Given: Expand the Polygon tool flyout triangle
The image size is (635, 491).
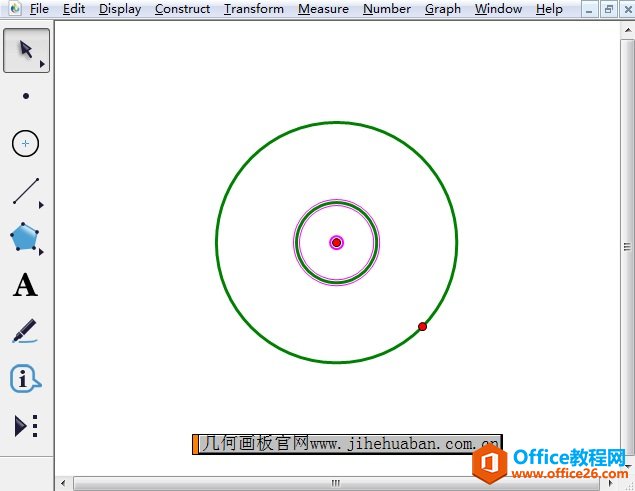Looking at the screenshot, I should 41,252.
